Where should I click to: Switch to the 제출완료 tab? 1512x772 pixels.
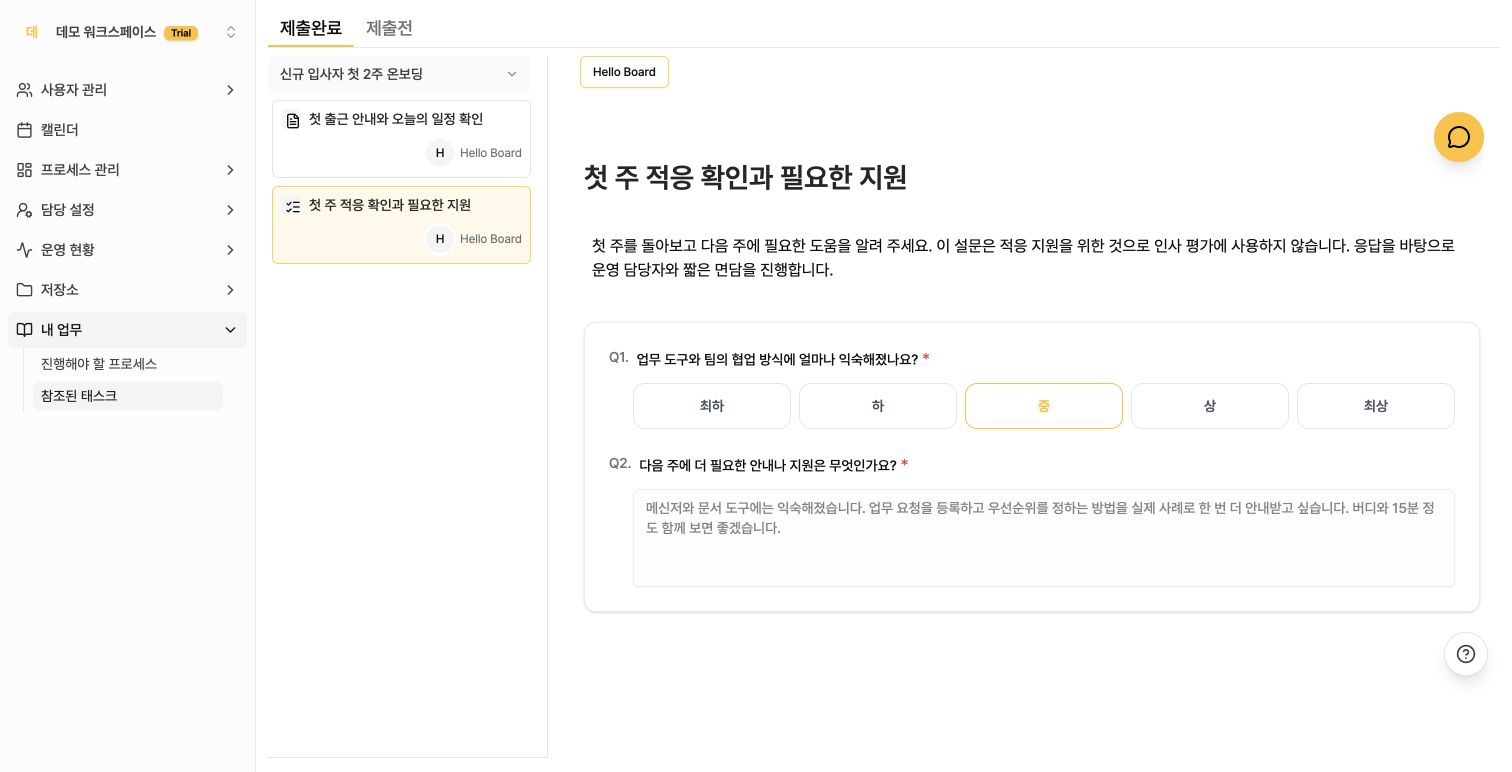[311, 28]
